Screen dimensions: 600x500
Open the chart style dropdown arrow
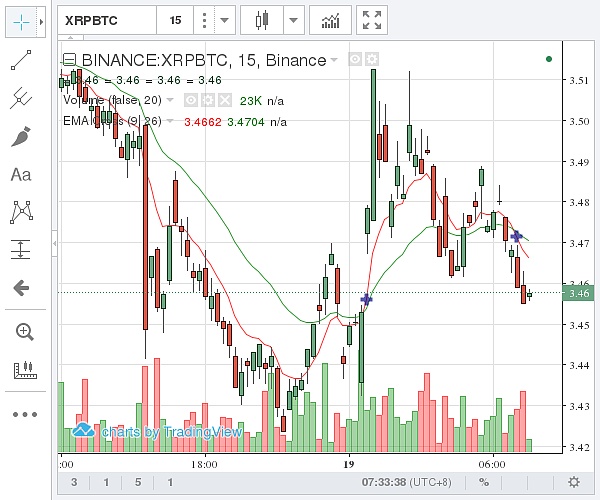pos(293,20)
